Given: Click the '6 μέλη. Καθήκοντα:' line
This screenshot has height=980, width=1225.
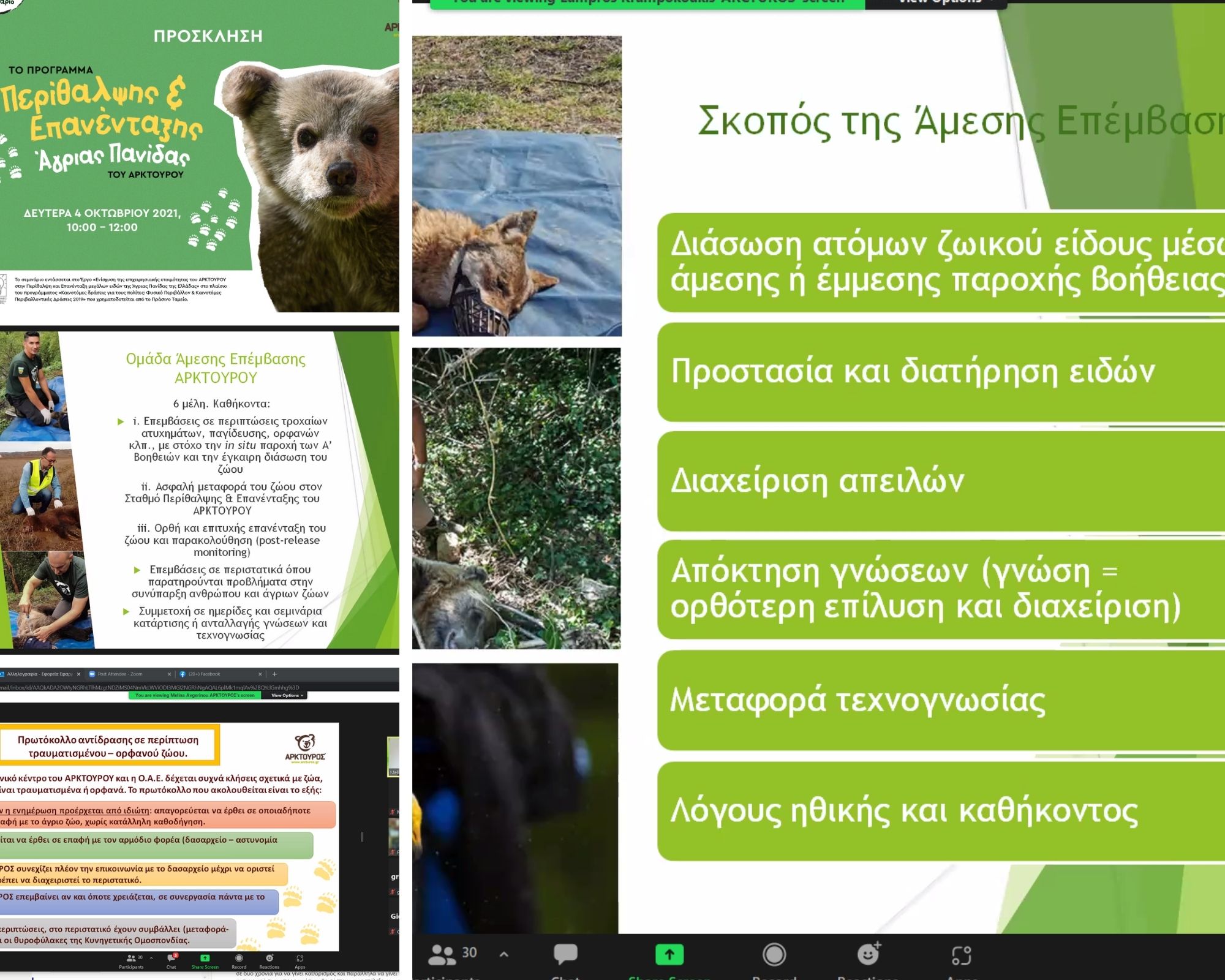Looking at the screenshot, I should click(222, 404).
